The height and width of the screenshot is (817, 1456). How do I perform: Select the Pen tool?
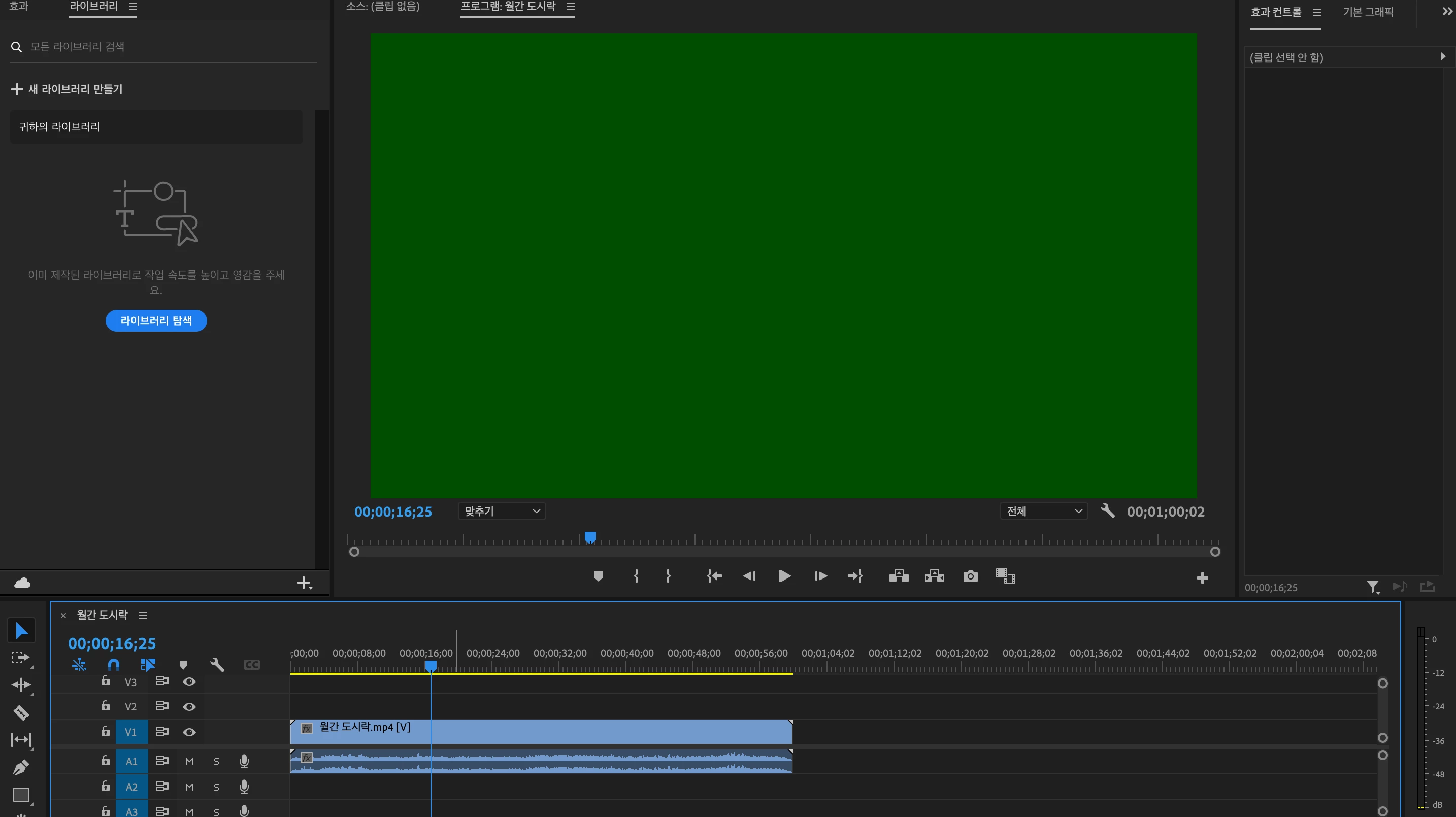(21, 767)
